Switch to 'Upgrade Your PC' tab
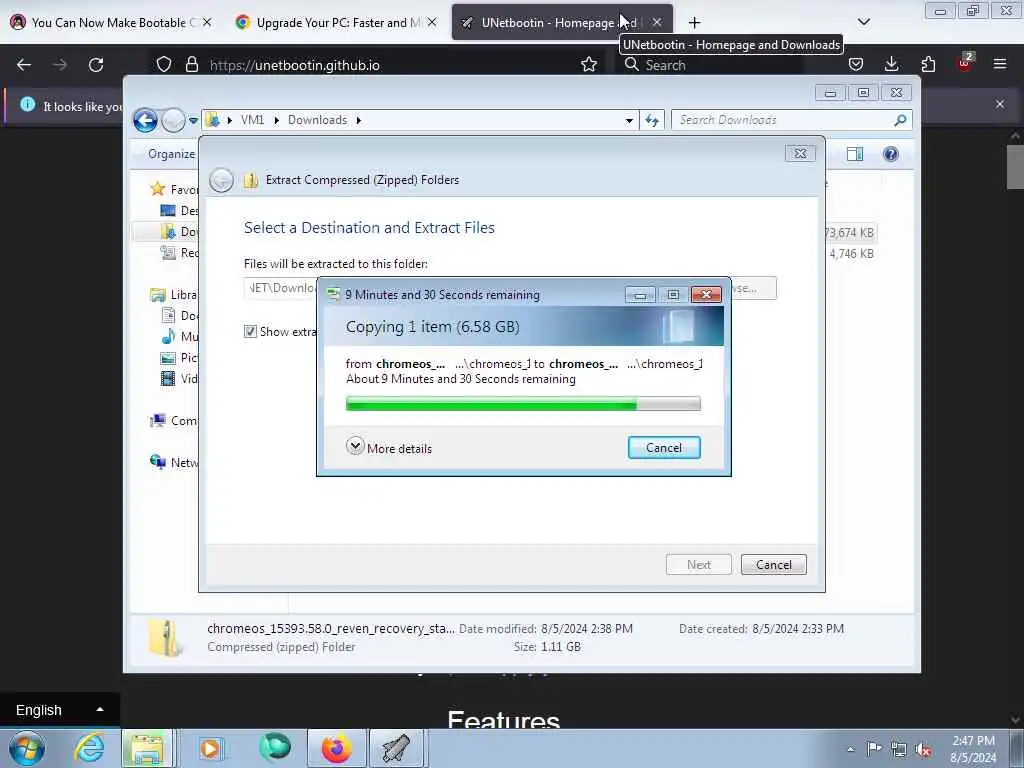The image size is (1024, 768). tap(336, 23)
